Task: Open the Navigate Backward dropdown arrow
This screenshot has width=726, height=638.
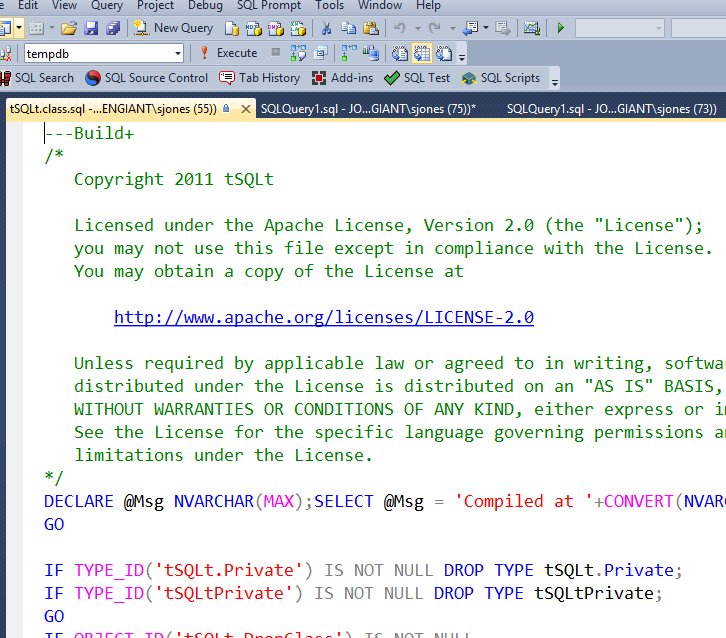Action: point(486,28)
